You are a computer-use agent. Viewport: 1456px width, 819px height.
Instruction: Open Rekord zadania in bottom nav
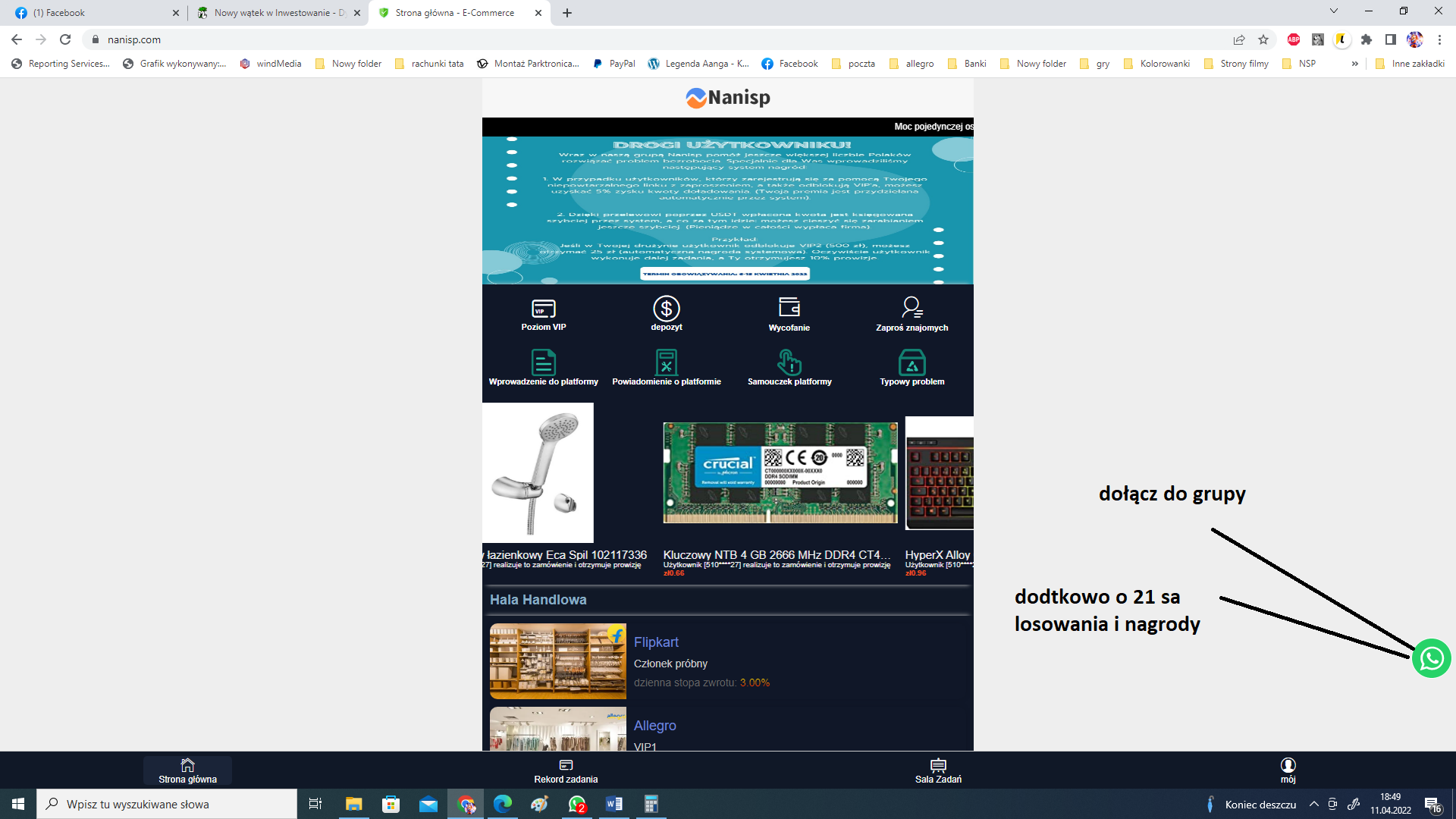point(566,770)
